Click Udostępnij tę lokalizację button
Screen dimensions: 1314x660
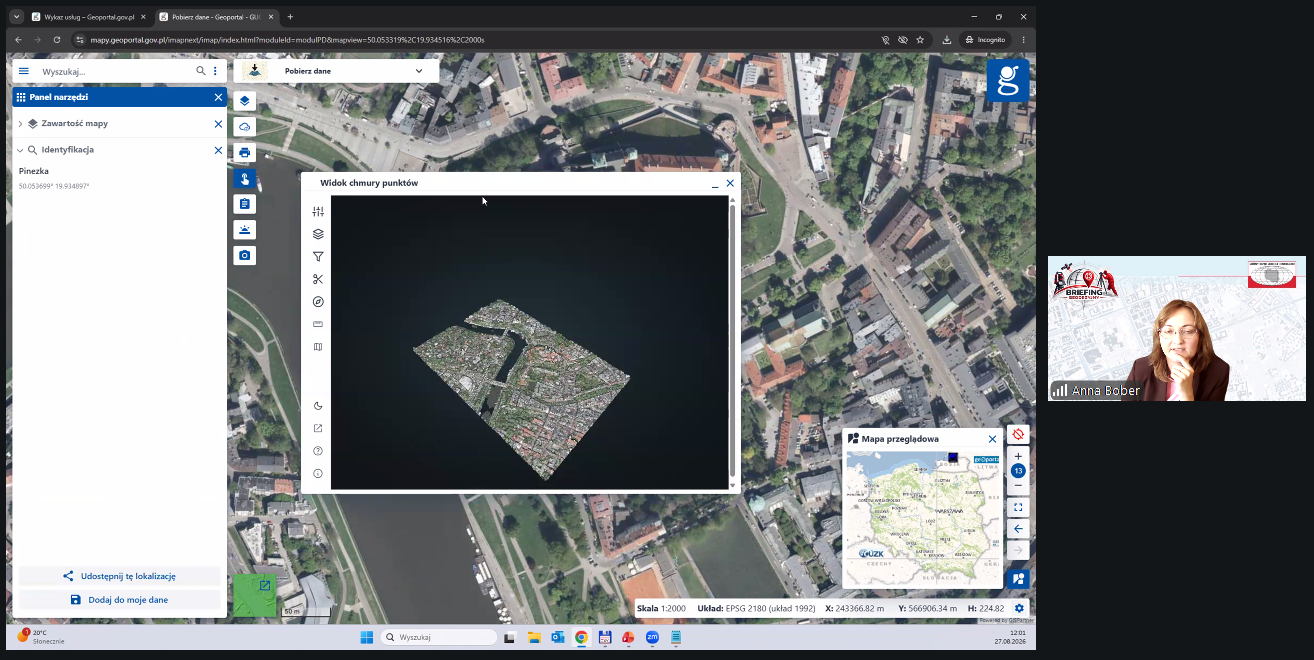click(x=119, y=576)
